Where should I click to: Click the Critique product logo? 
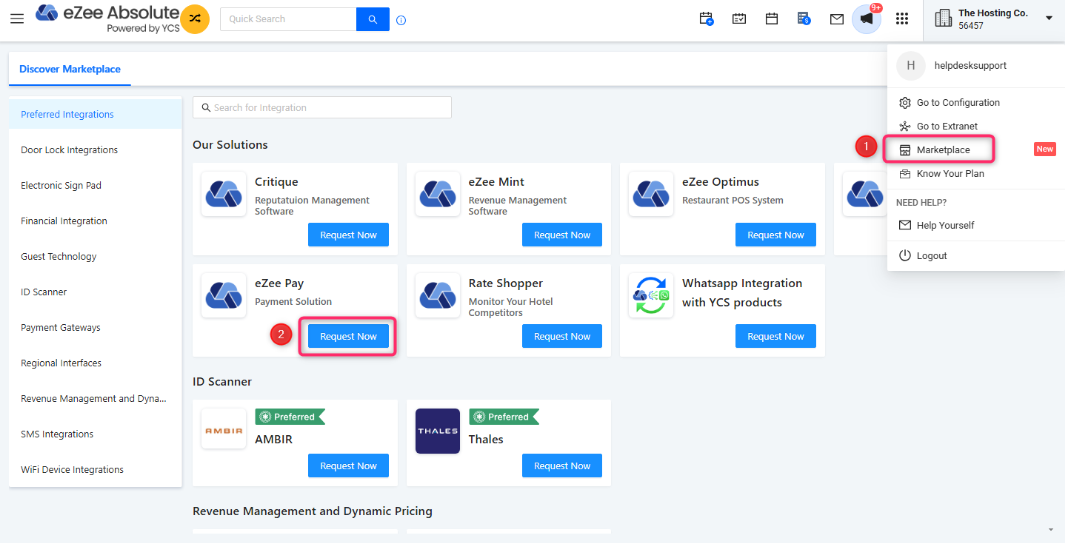(224, 194)
